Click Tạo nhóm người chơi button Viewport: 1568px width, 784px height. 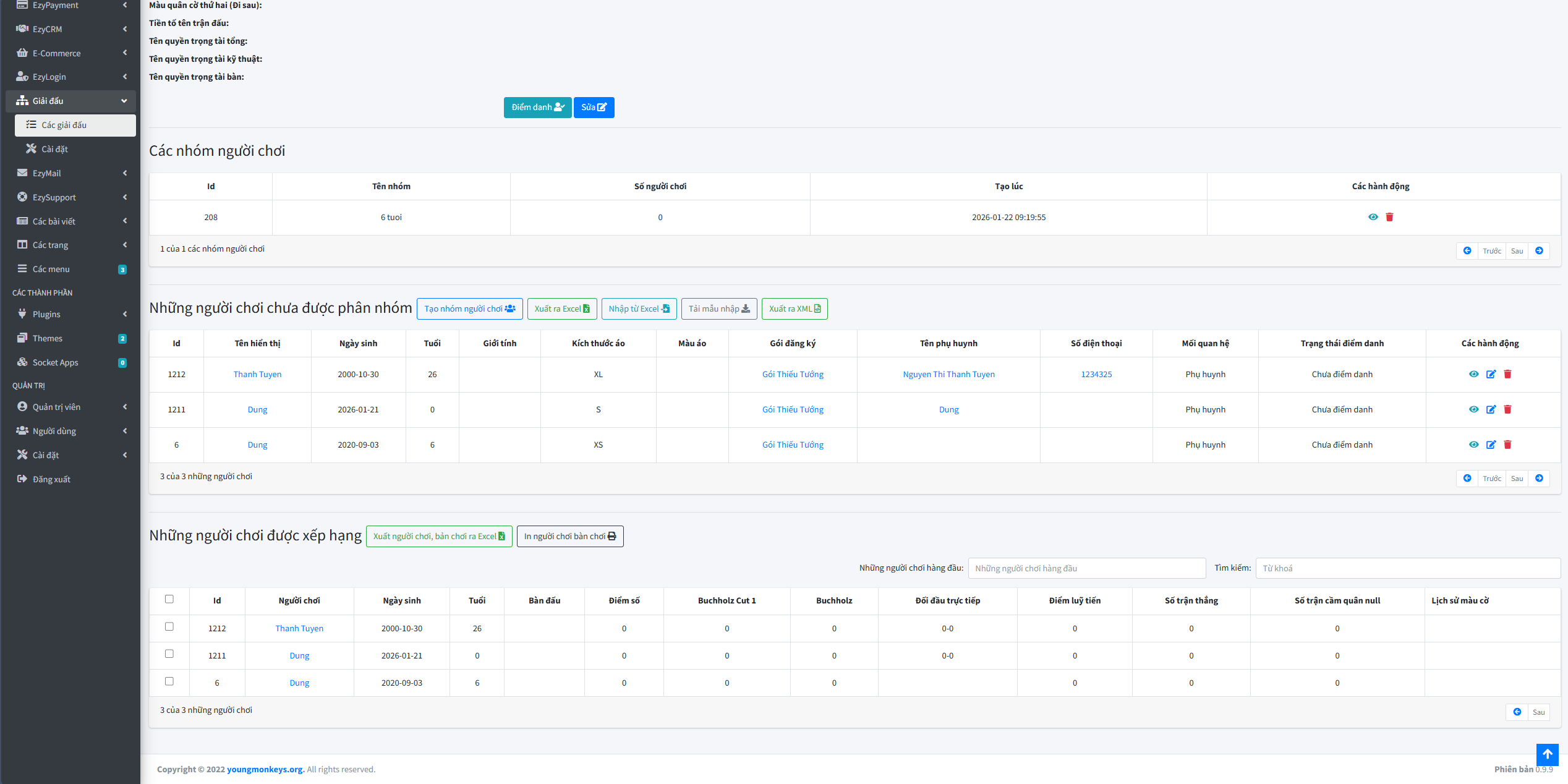click(x=469, y=309)
